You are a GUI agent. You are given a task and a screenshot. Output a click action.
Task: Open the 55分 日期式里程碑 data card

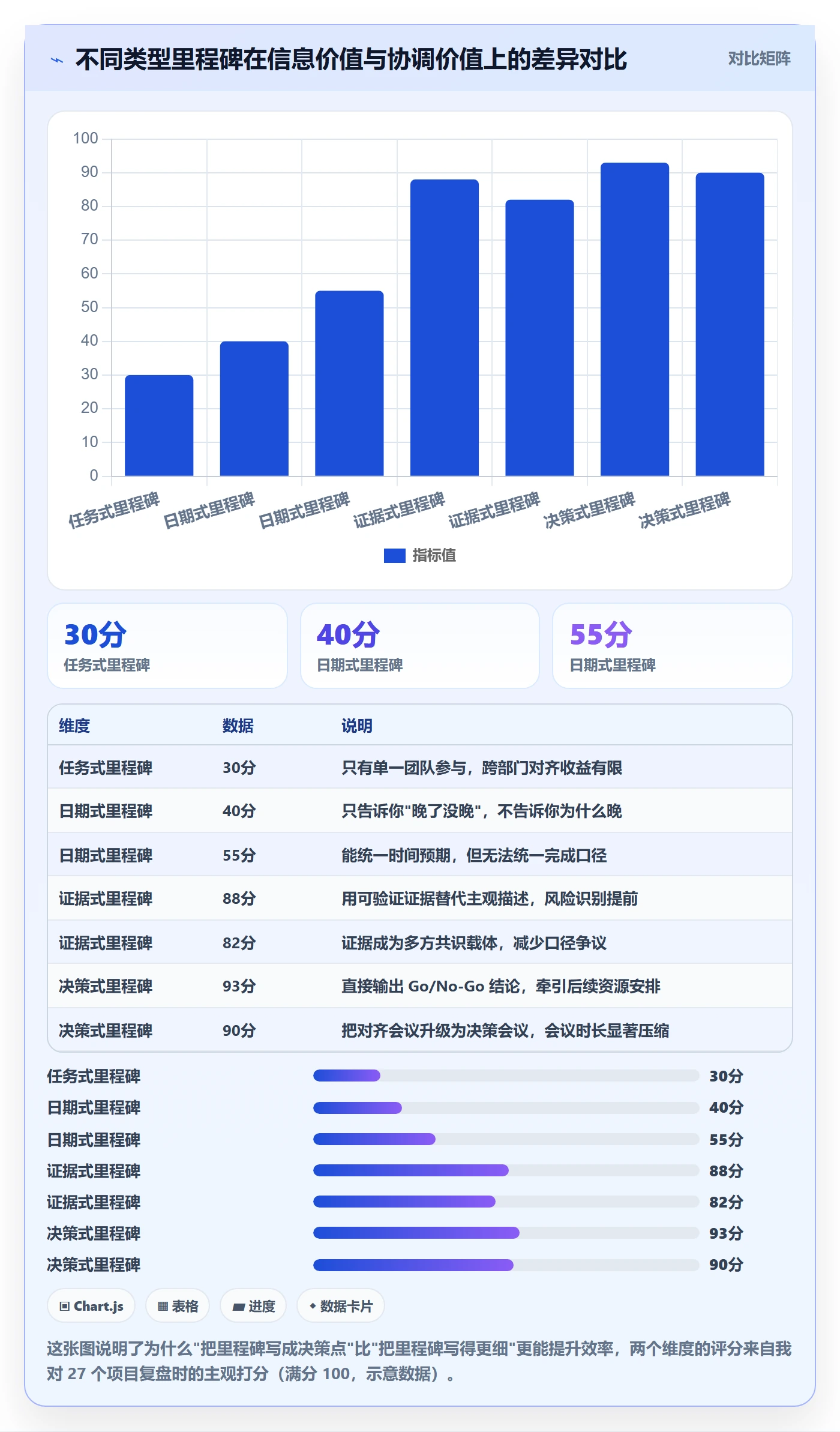click(x=673, y=646)
